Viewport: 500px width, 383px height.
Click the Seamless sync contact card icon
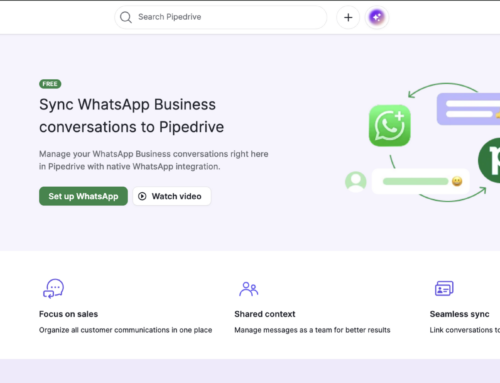[444, 288]
